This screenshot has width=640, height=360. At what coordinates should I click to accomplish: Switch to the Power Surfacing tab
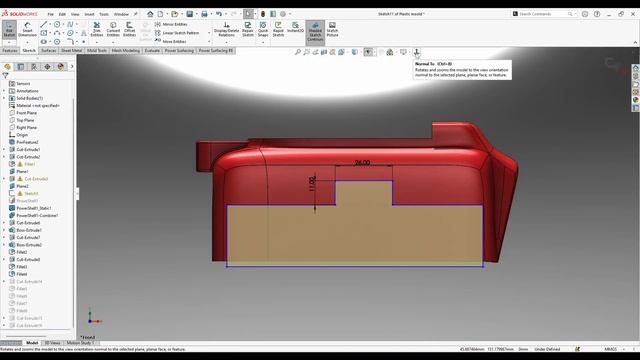179,51
